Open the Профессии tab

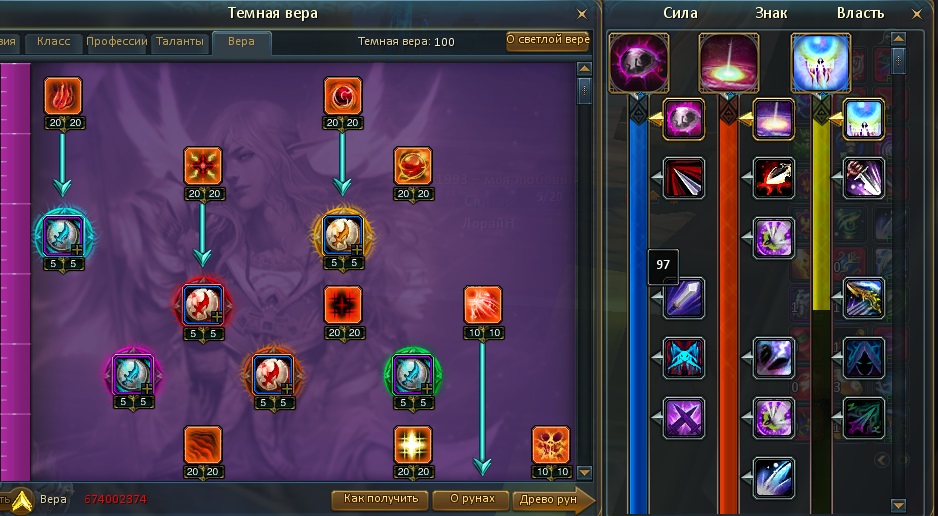click(117, 42)
